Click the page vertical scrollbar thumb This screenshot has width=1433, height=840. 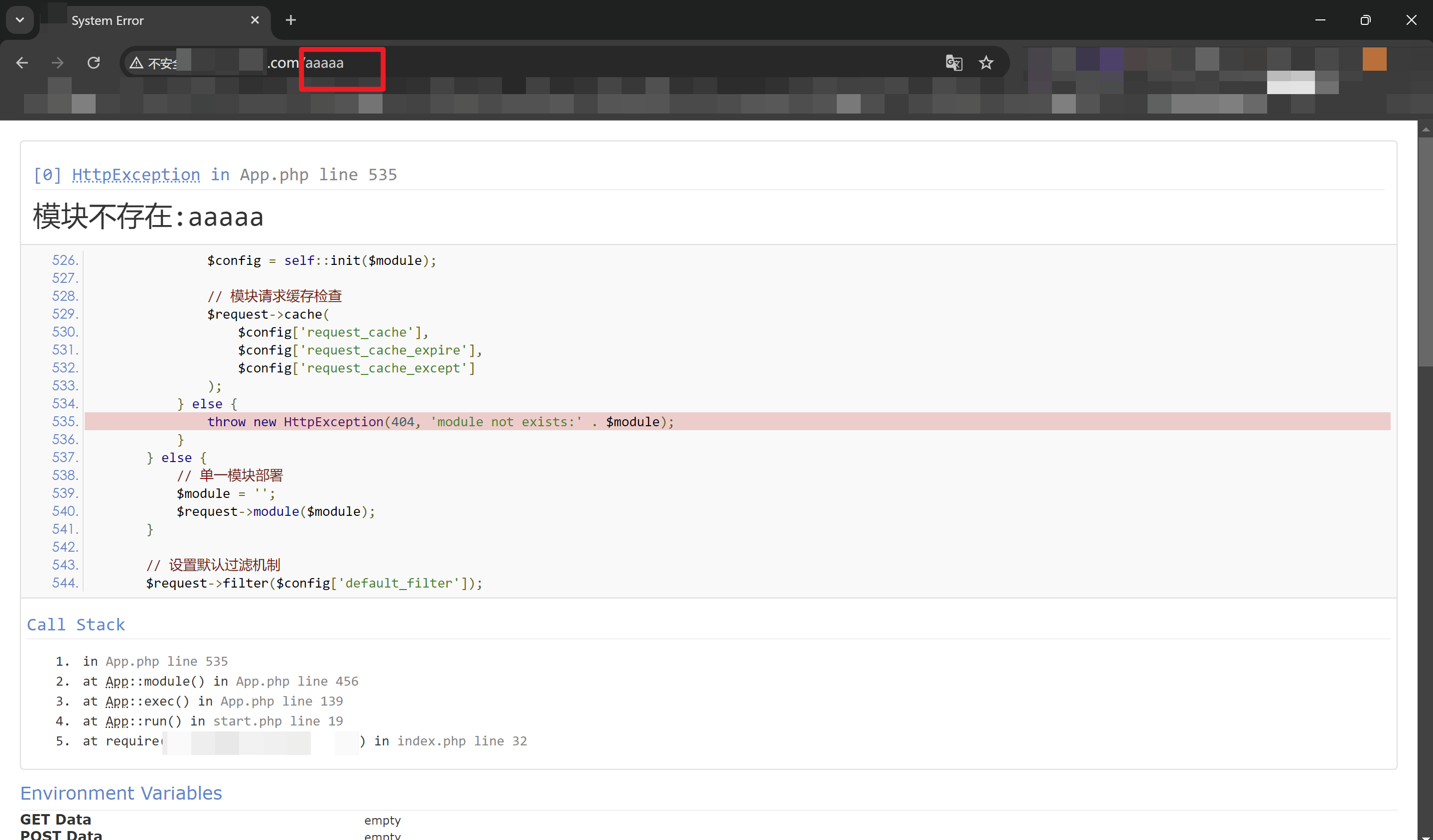pyautogui.click(x=1425, y=252)
